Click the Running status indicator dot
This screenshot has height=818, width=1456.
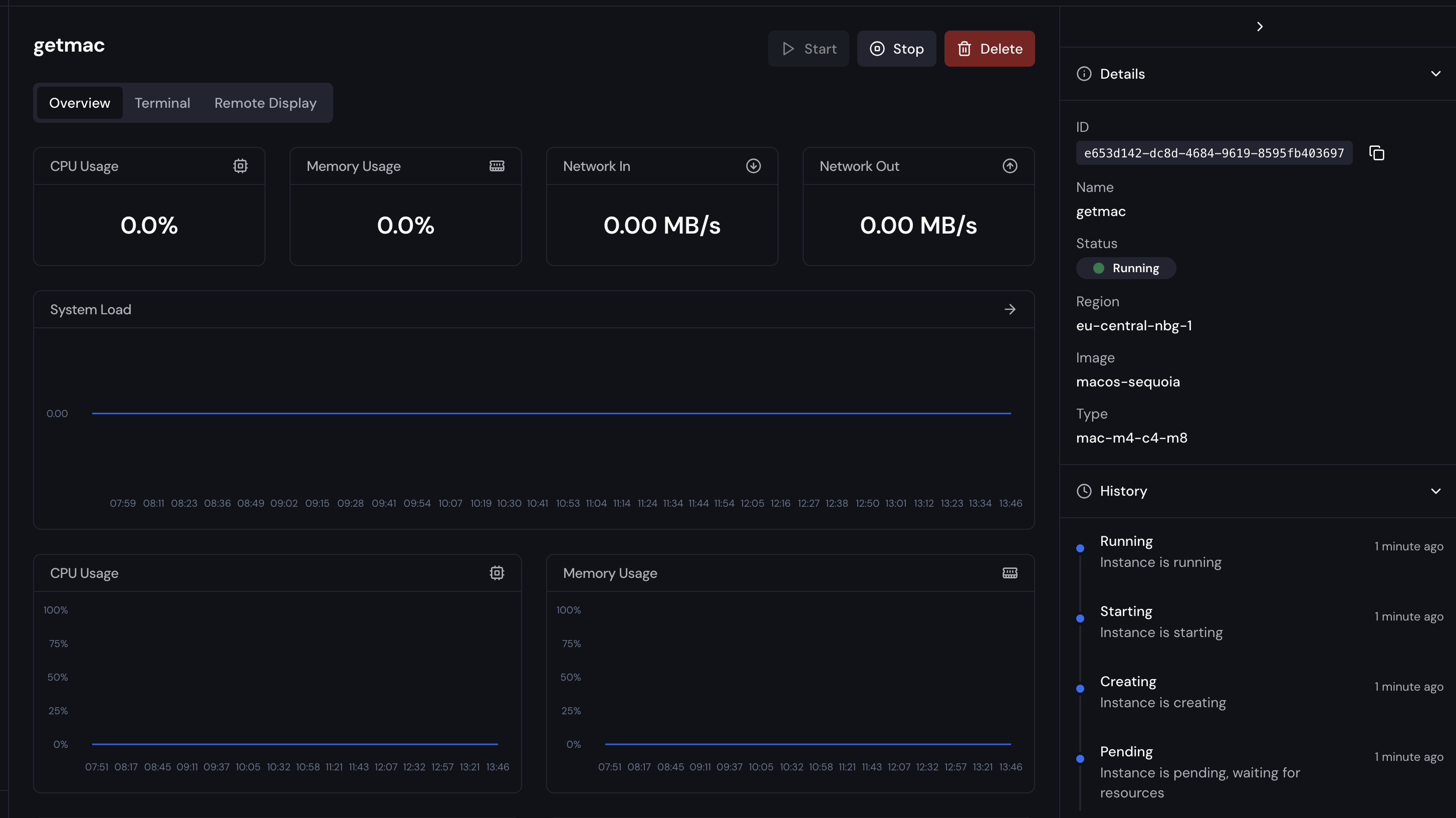click(1098, 268)
